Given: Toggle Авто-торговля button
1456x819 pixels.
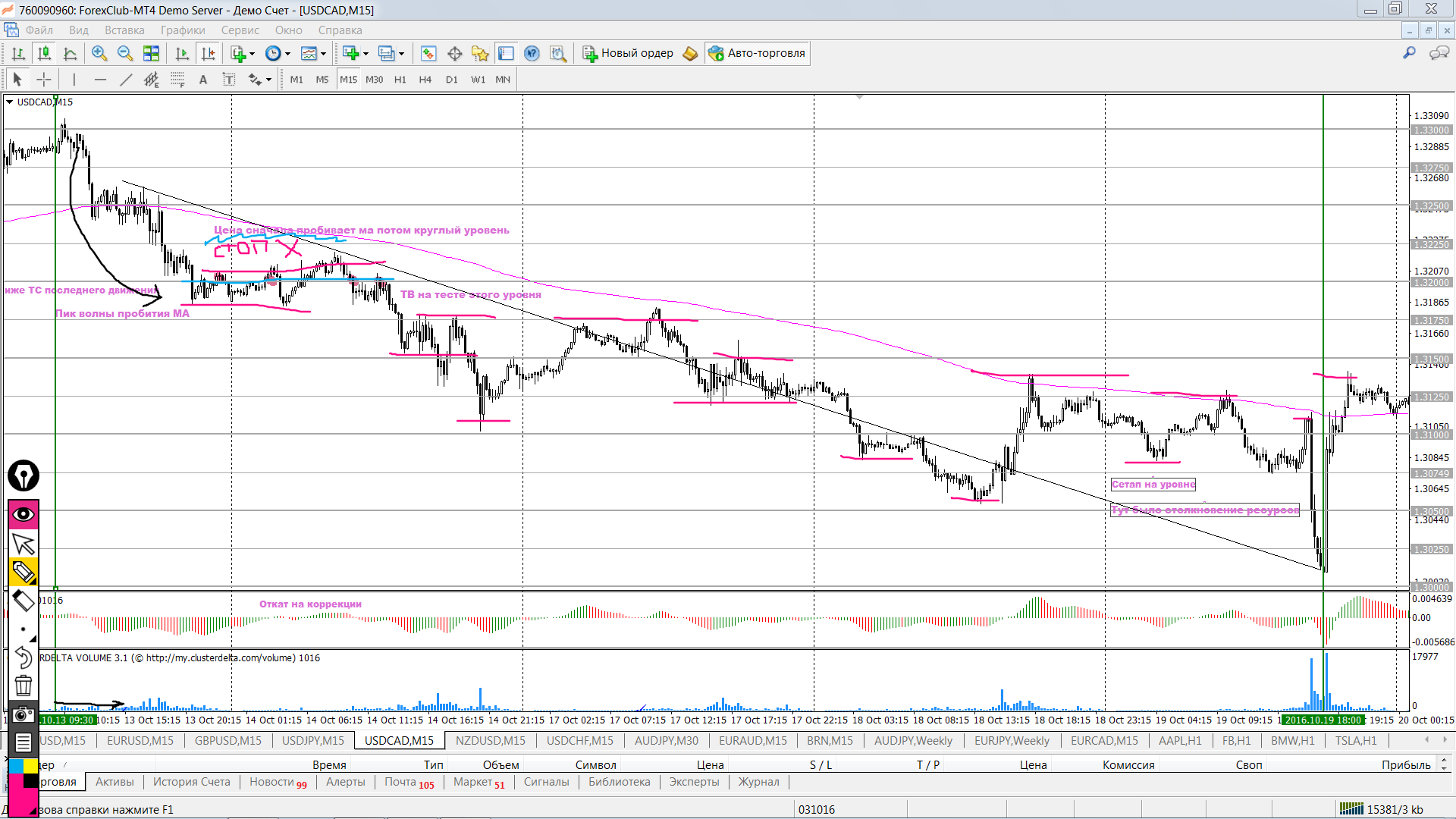Looking at the screenshot, I should [757, 53].
